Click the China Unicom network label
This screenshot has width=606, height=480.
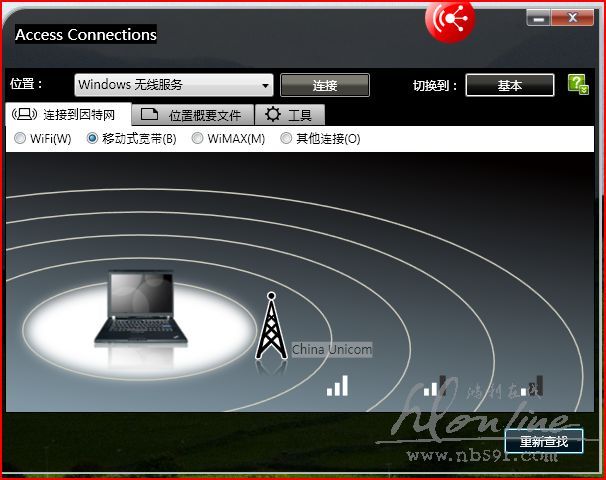point(331,350)
